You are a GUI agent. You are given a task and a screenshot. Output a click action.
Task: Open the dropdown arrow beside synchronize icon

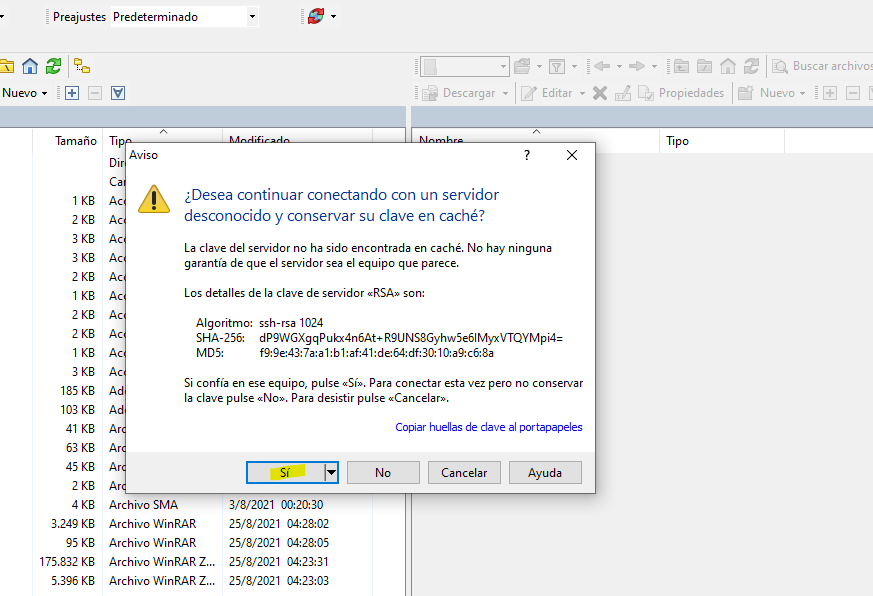(333, 17)
